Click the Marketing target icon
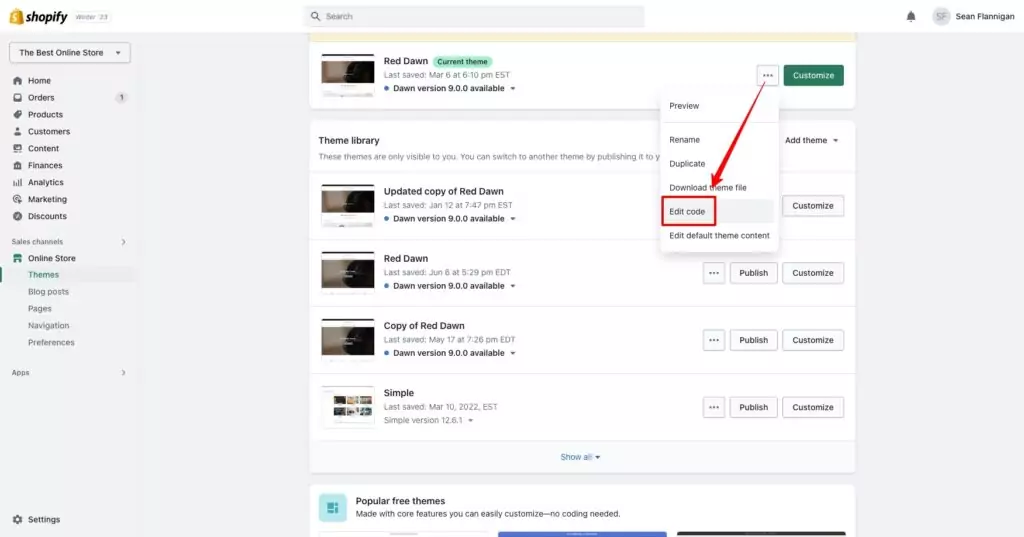Viewport: 1024px width, 537px height. coord(18,199)
